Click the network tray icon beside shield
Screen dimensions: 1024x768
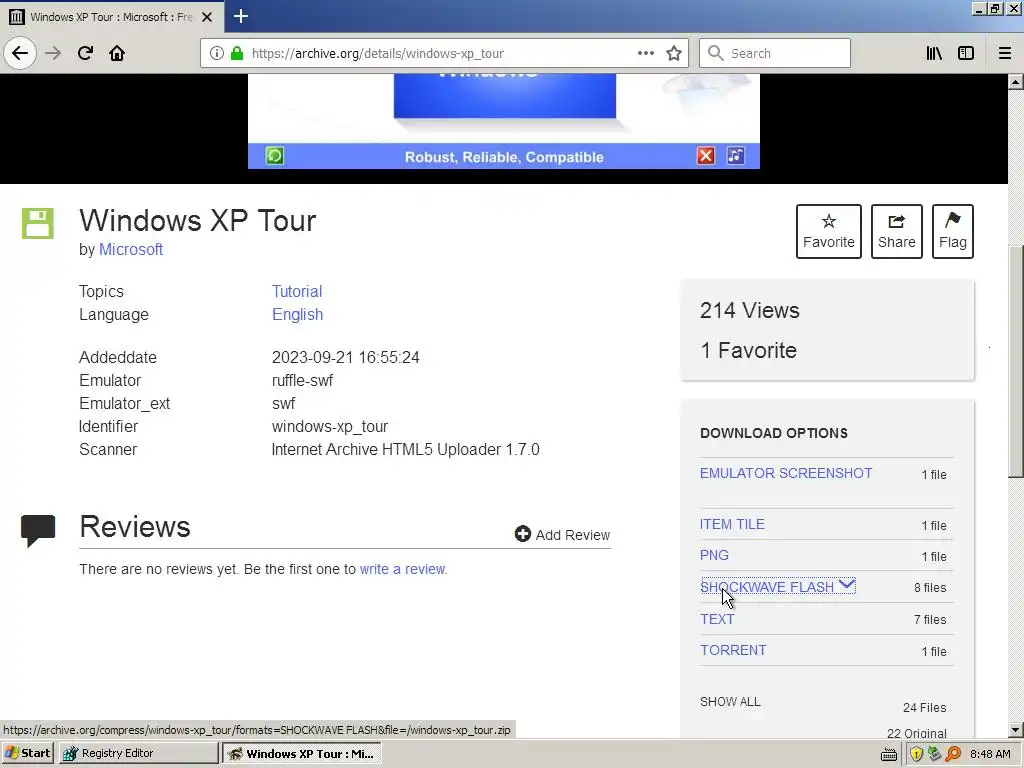[935, 754]
